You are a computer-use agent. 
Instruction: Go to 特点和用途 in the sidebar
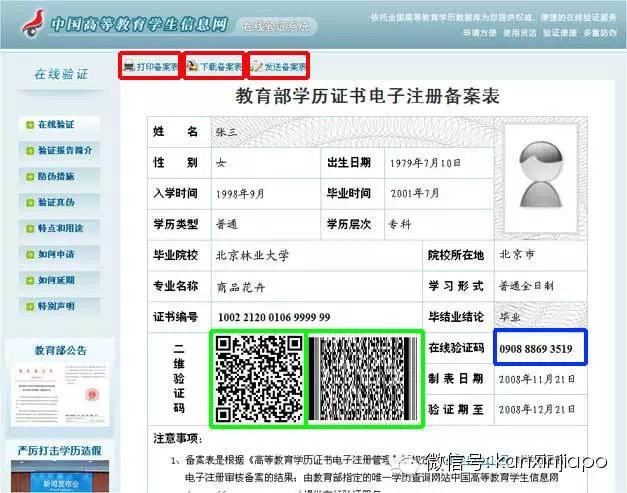(x=62, y=228)
